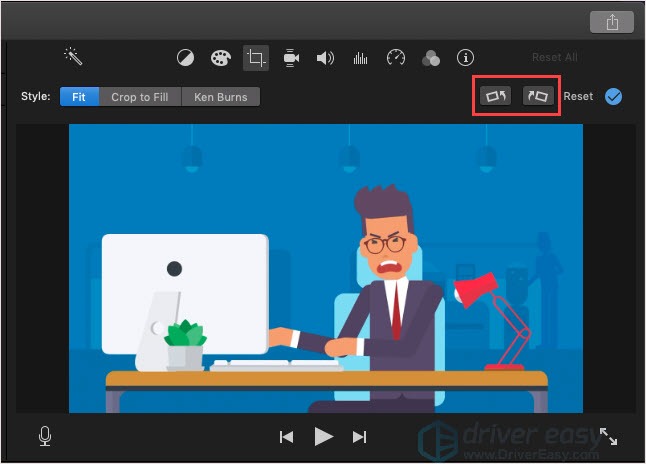
Task: Open the speed settings
Action: coord(396,58)
